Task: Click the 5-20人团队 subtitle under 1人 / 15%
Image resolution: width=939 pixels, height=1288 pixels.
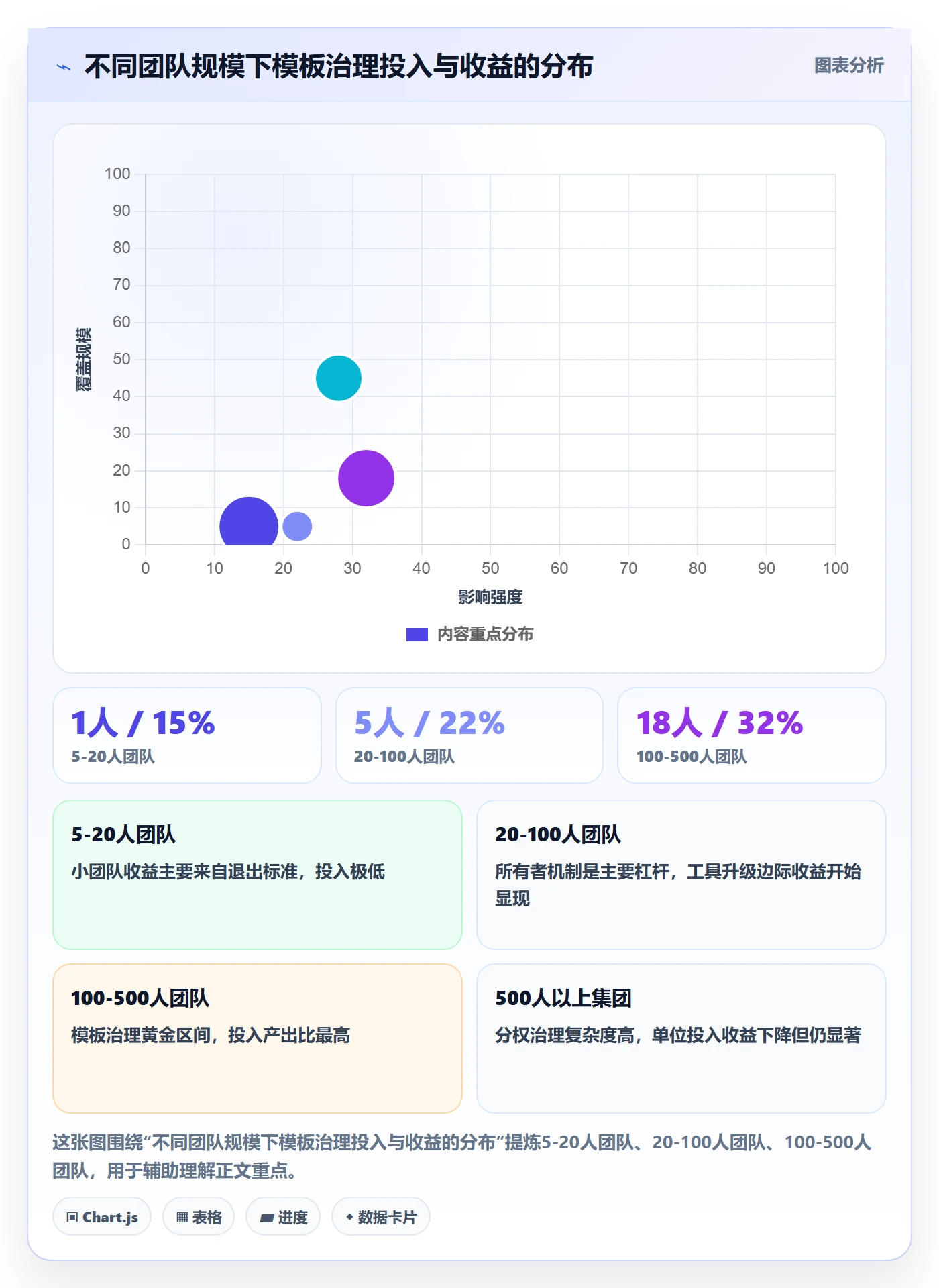Action: (113, 757)
